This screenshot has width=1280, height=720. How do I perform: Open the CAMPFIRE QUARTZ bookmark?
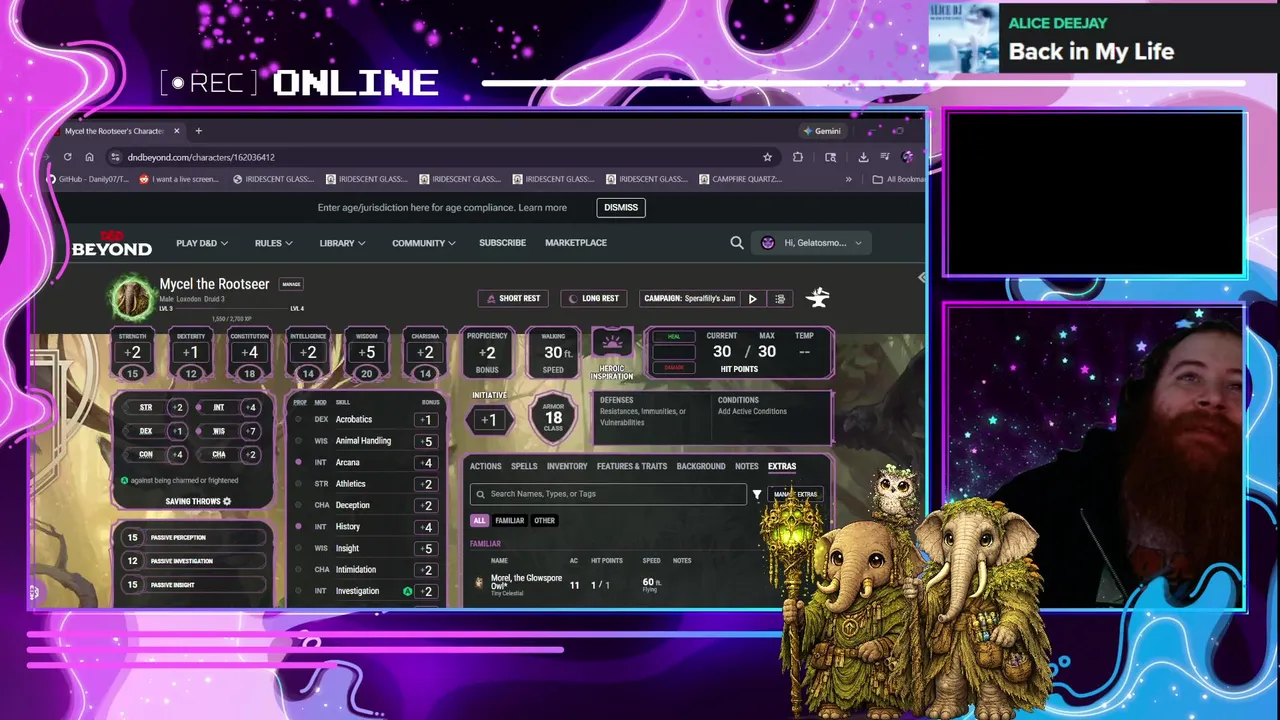tap(740, 179)
